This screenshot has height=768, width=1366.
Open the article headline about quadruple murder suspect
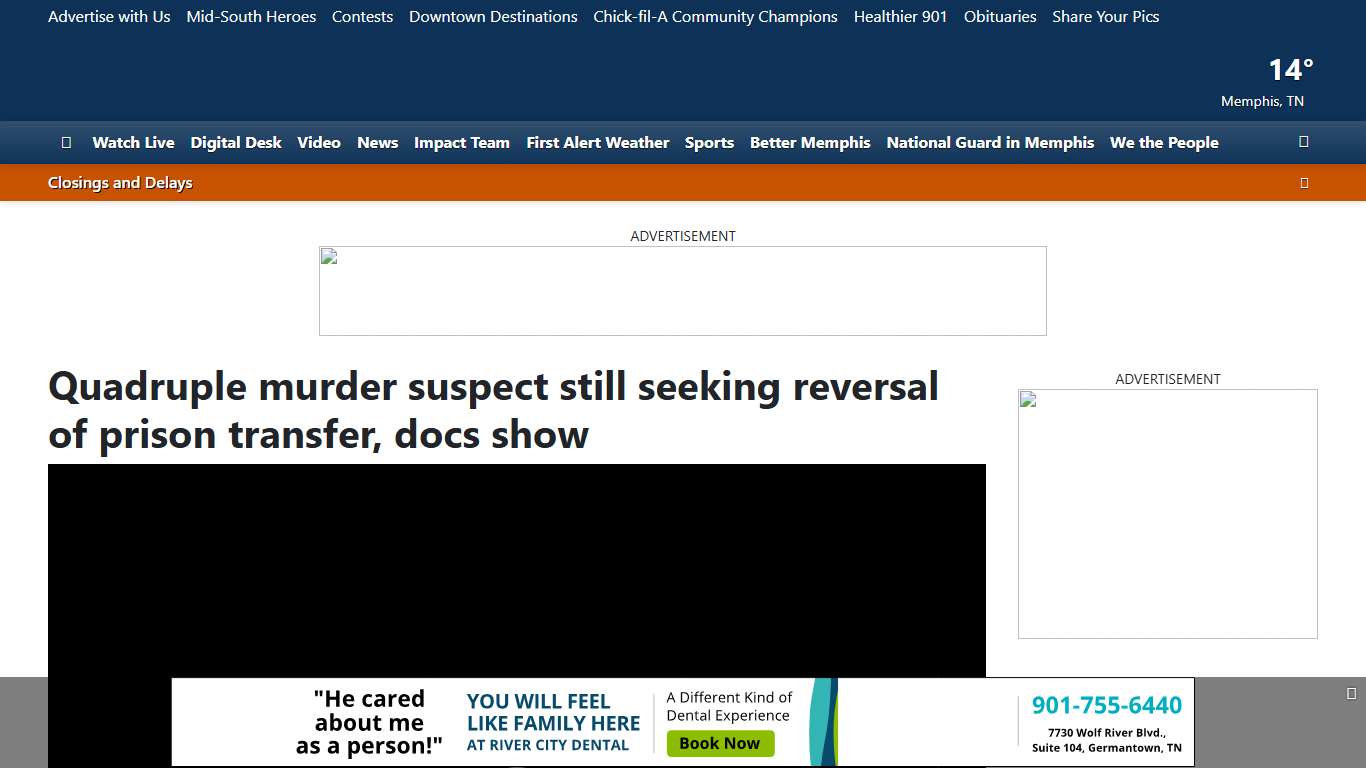coord(493,410)
